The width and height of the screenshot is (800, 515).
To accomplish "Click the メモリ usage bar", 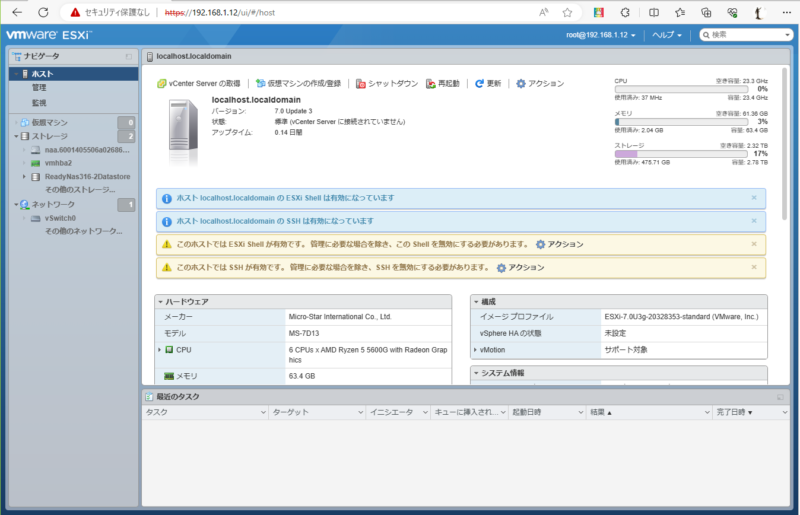I will (x=681, y=122).
